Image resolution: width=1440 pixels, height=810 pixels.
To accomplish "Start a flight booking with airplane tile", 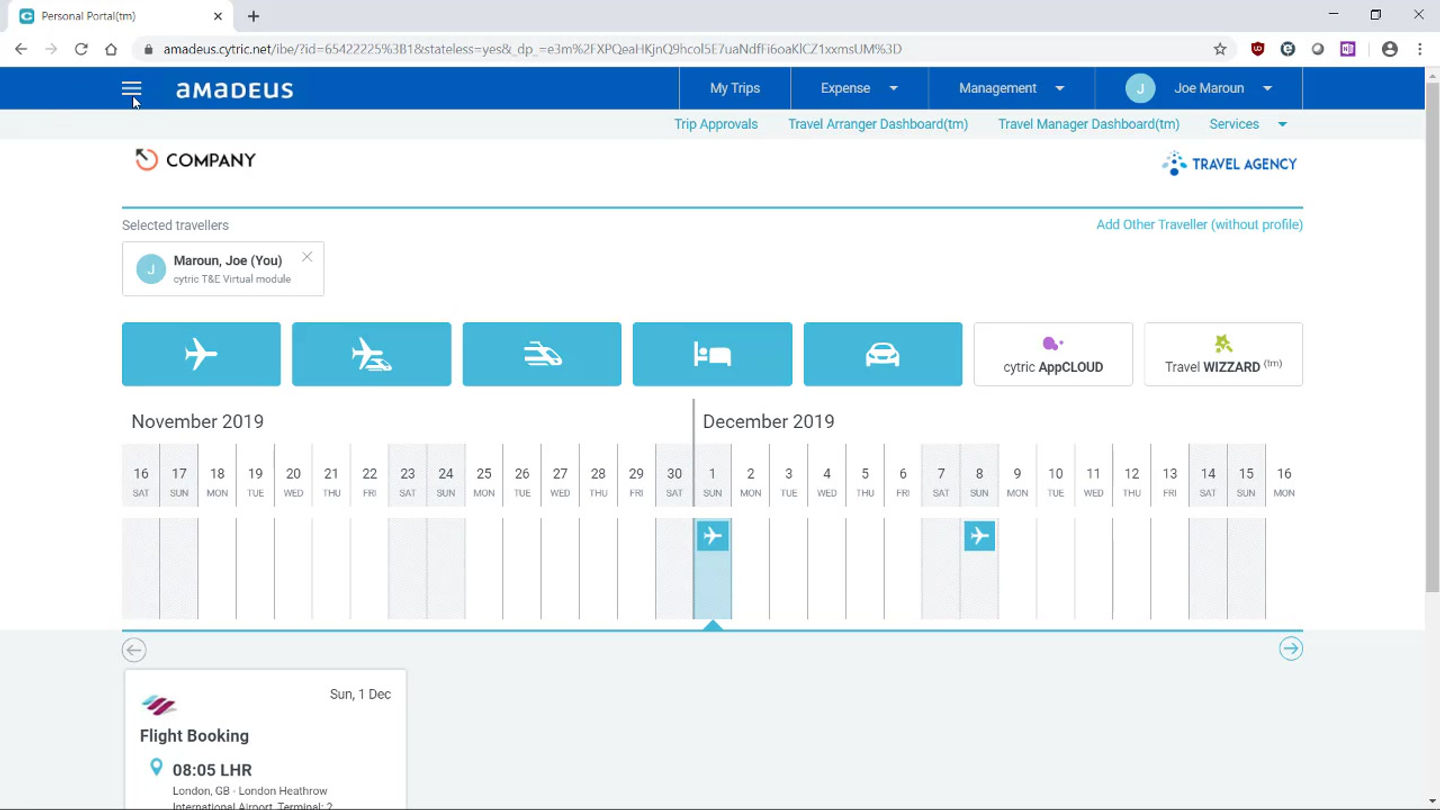I will (x=201, y=354).
